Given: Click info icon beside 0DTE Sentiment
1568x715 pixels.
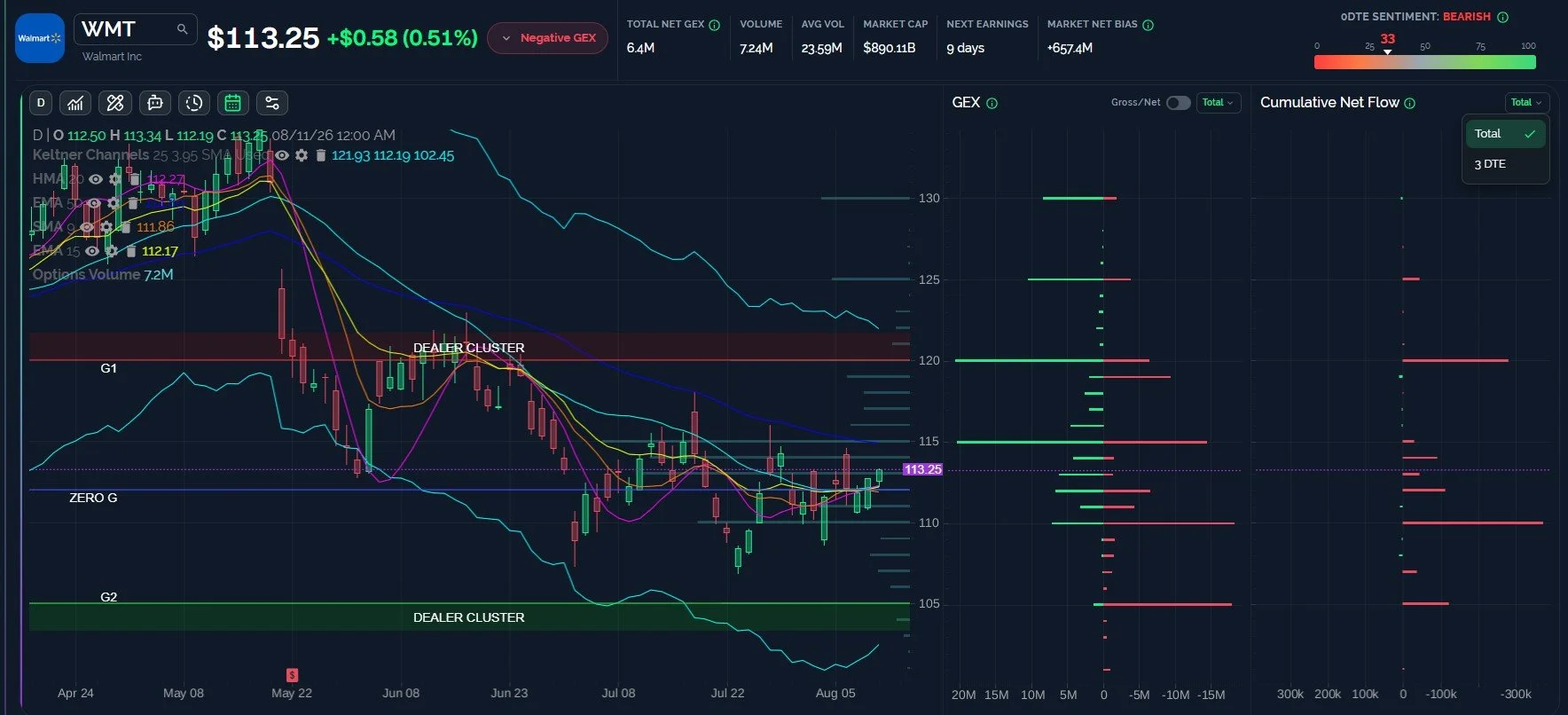Looking at the screenshot, I should tap(1502, 17).
